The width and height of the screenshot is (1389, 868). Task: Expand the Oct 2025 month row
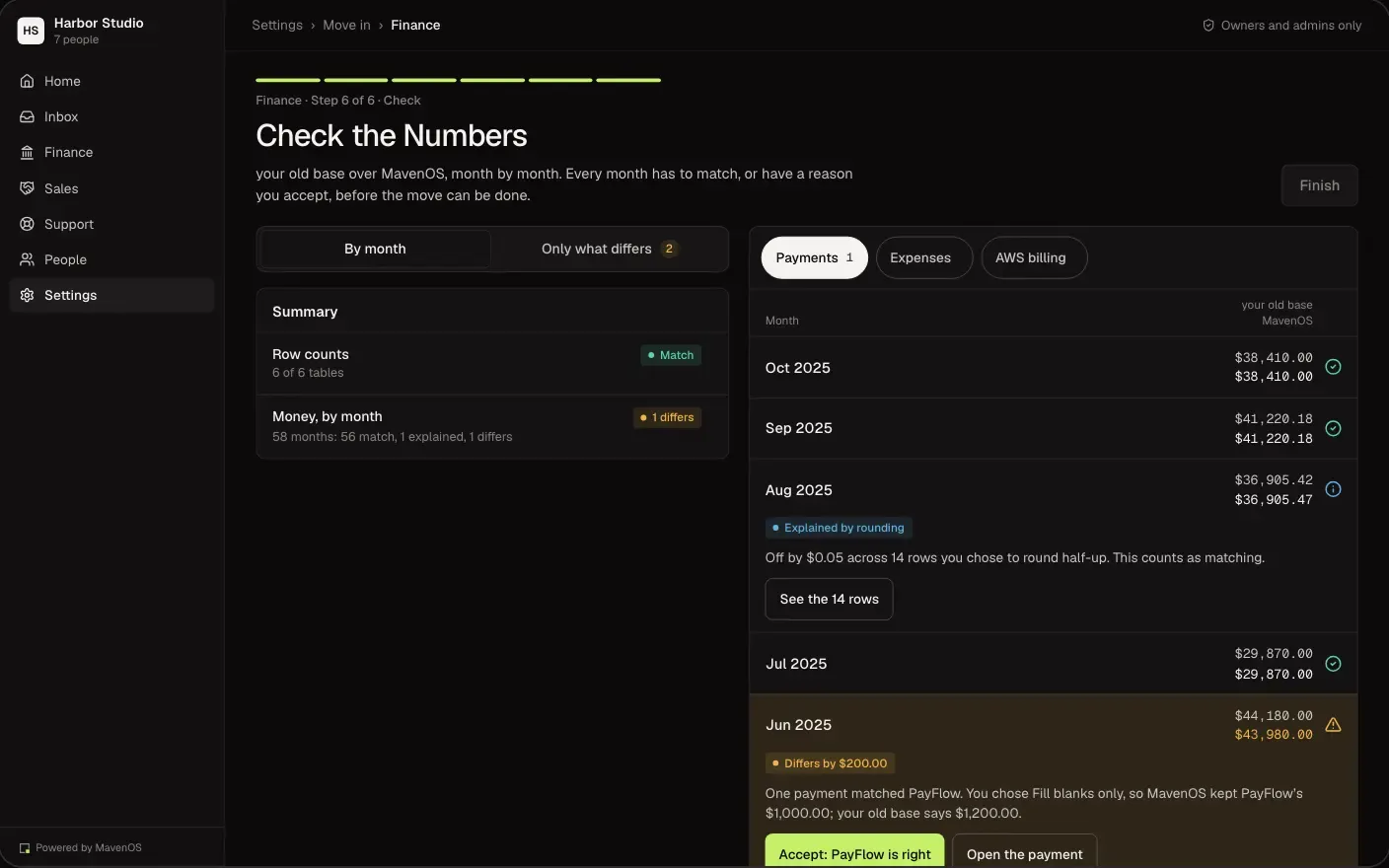coord(1054,368)
